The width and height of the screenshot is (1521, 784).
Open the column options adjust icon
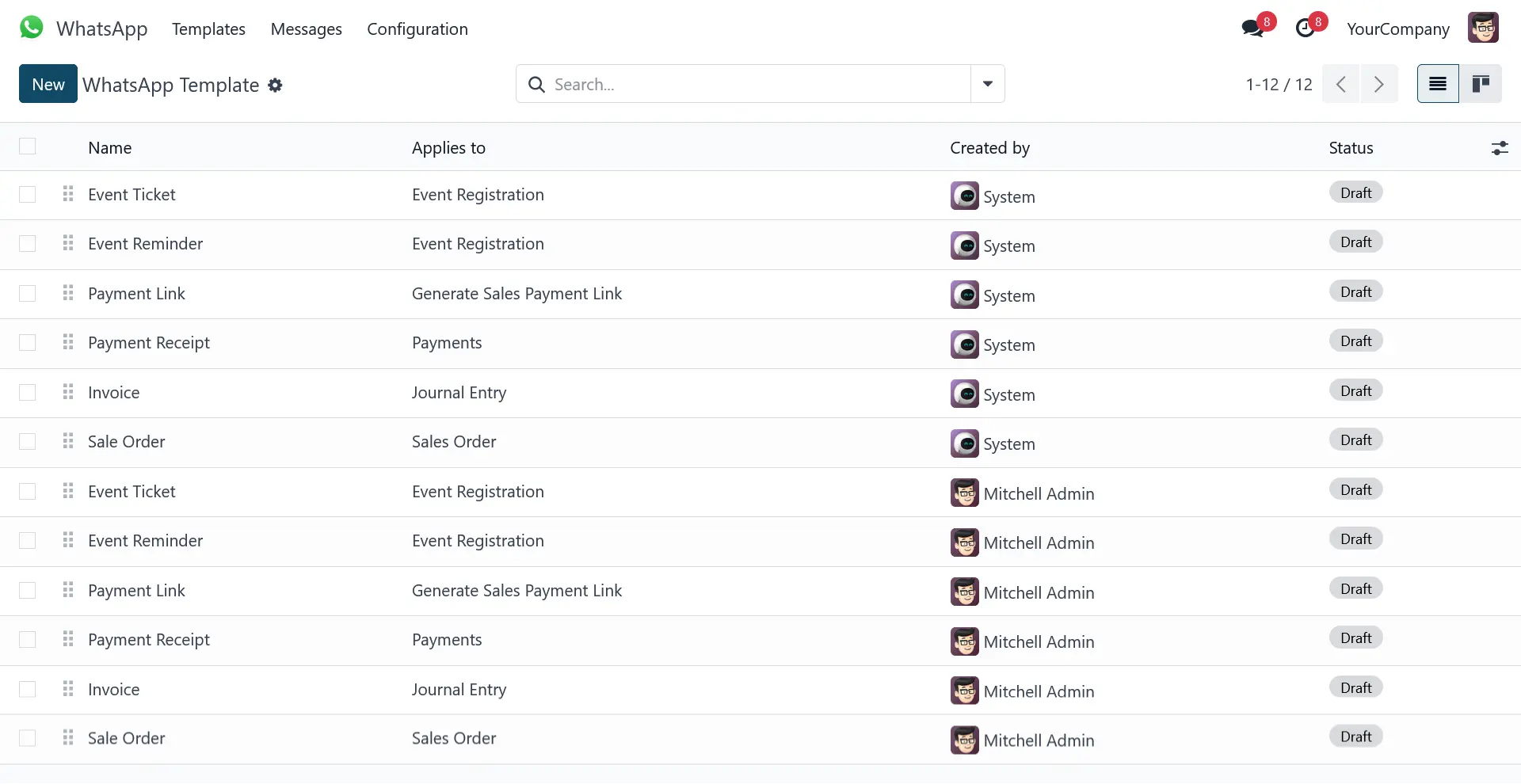(x=1499, y=148)
